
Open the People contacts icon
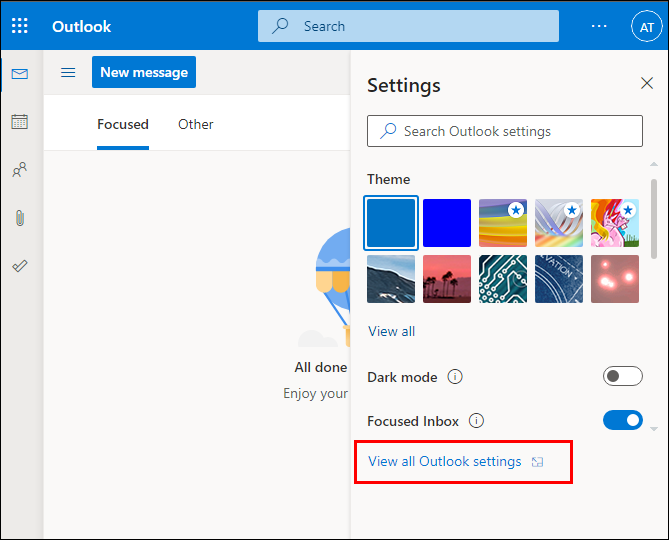(x=20, y=170)
